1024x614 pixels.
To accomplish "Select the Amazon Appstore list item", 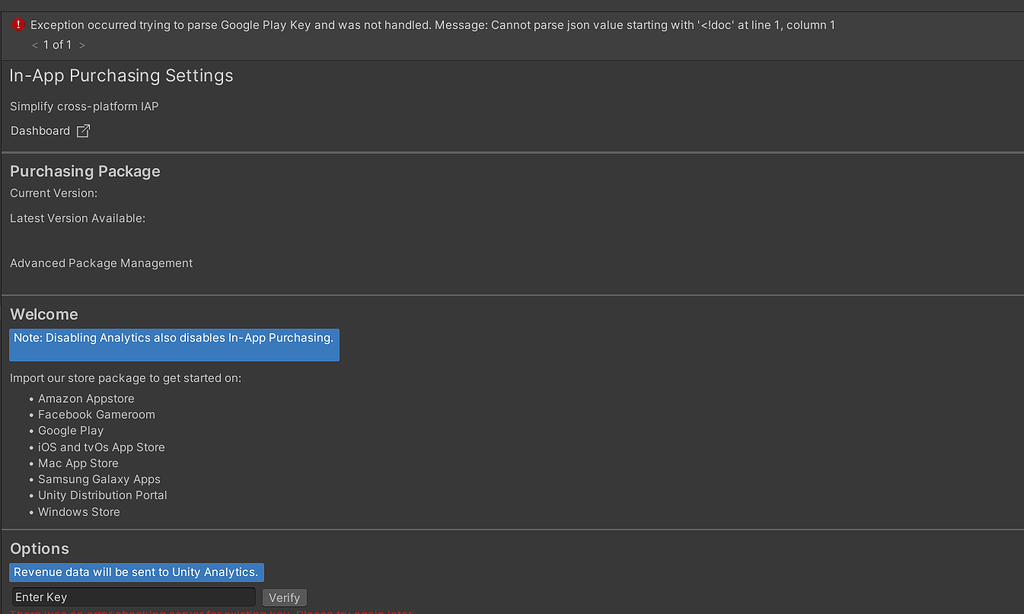I will coord(86,398).
